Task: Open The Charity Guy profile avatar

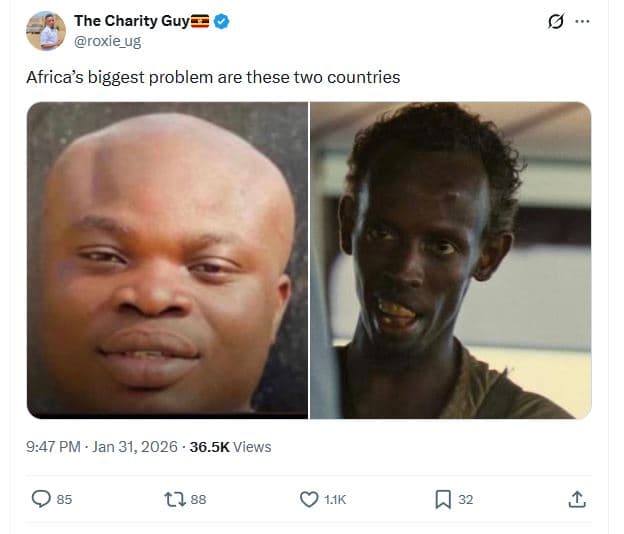Action: tap(46, 31)
